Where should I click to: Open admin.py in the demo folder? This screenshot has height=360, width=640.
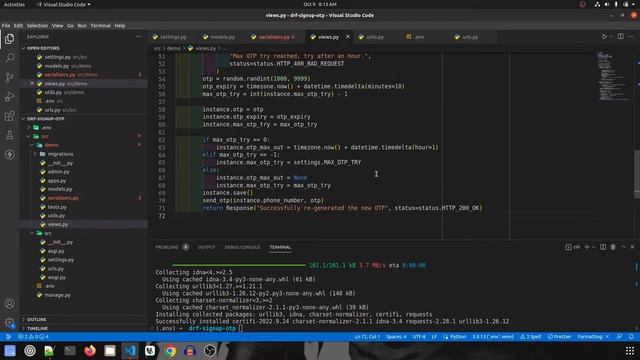click(x=58, y=172)
